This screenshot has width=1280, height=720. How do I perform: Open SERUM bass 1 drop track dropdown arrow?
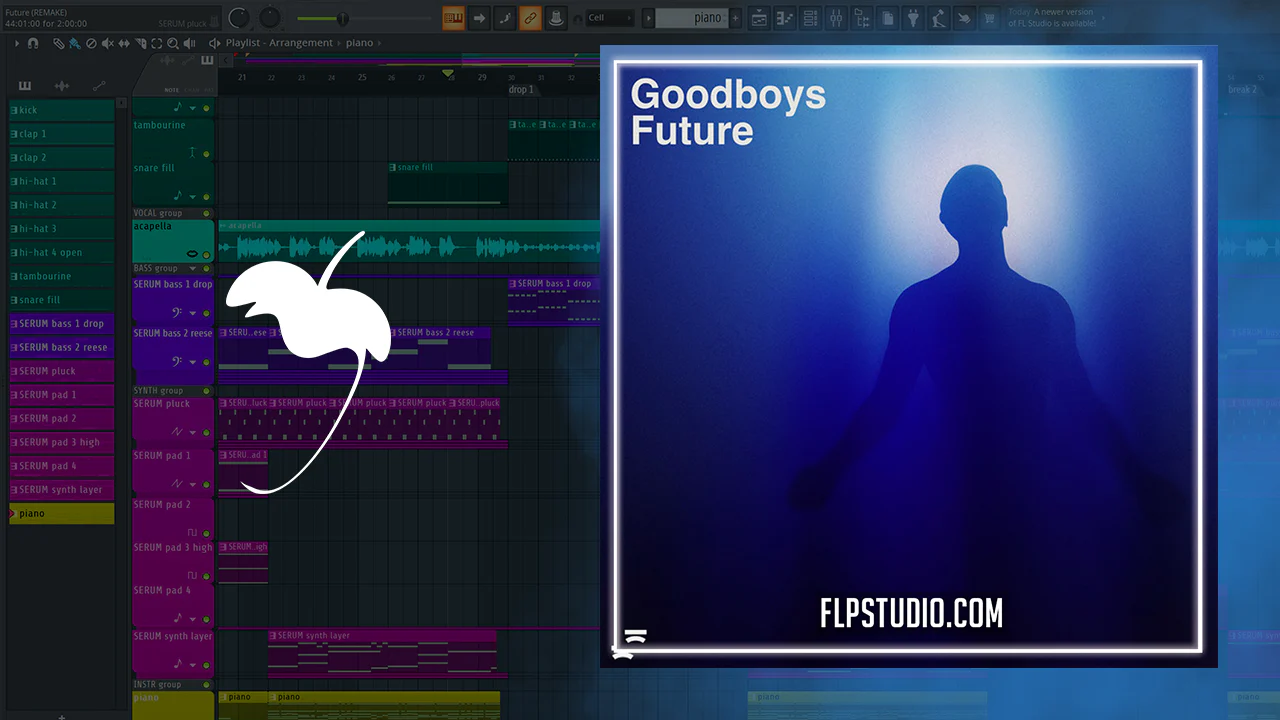193,313
